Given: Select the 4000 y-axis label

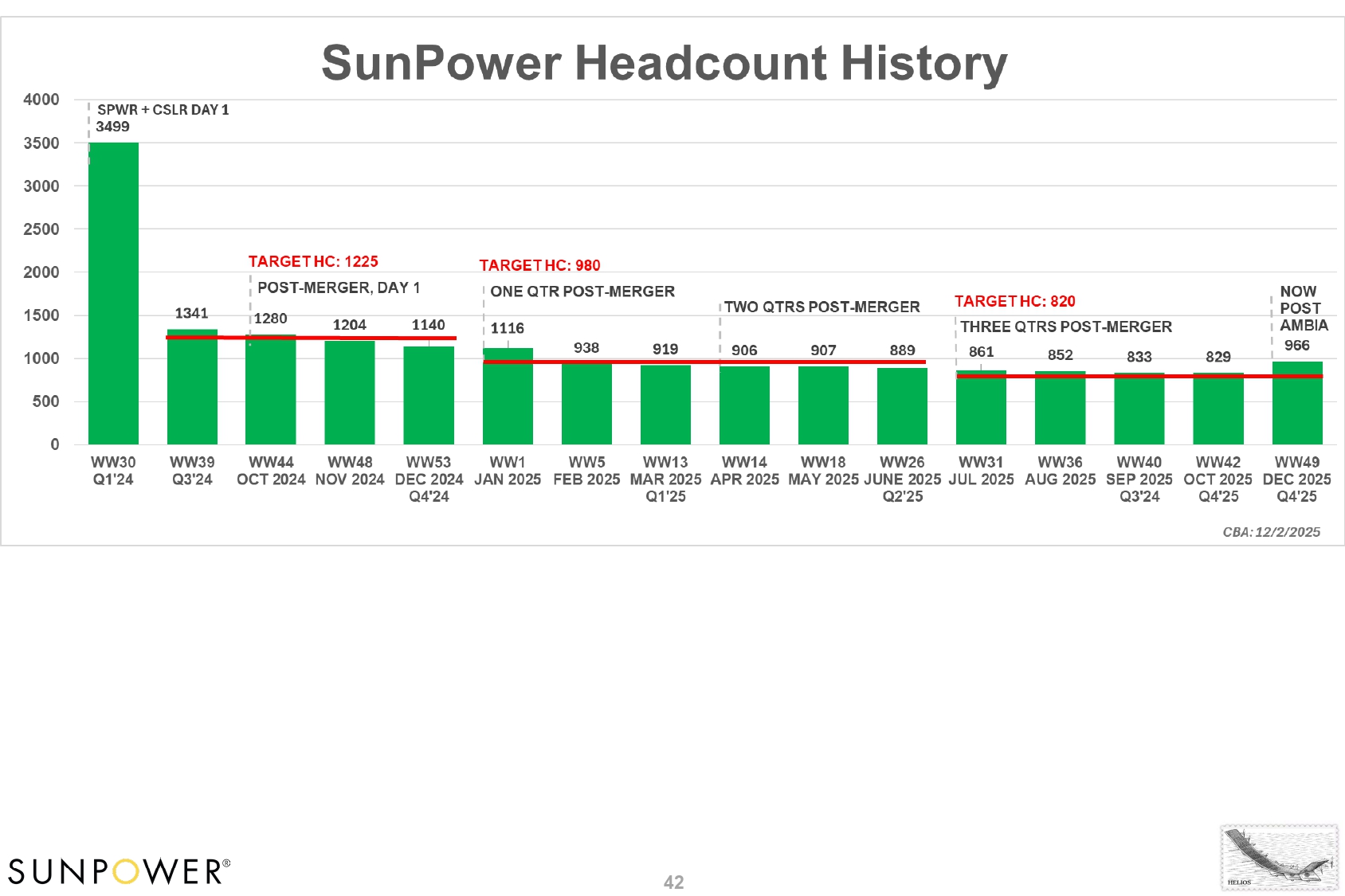Looking at the screenshot, I should point(41,100).
